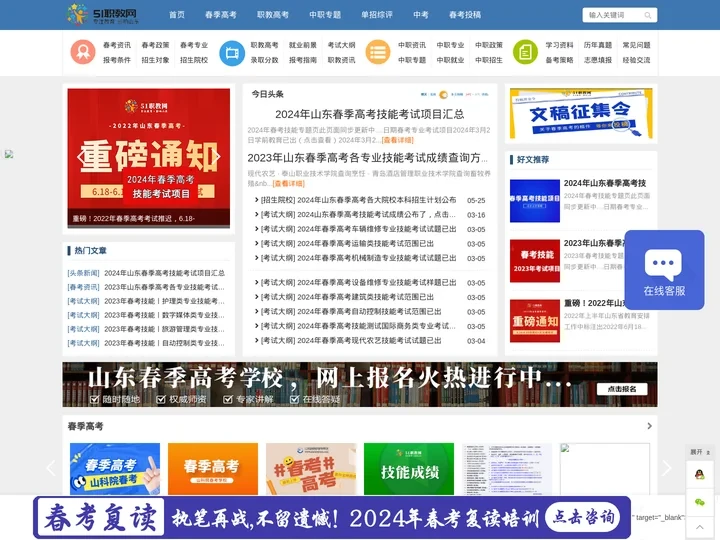Open the 春季高考 section more arrow
This screenshot has width=720, height=540.
(649, 426)
